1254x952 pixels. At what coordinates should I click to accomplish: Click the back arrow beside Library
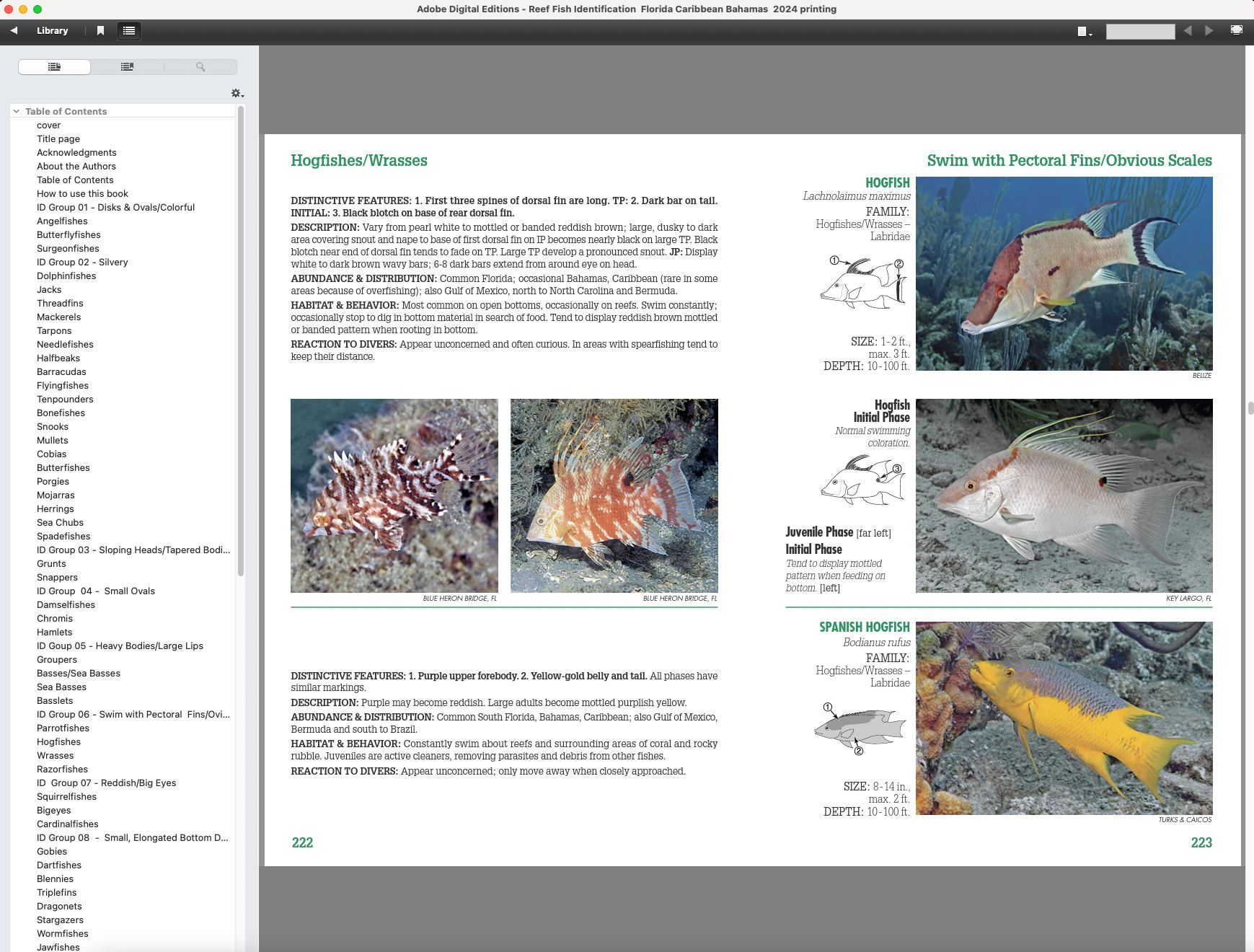(x=14, y=30)
